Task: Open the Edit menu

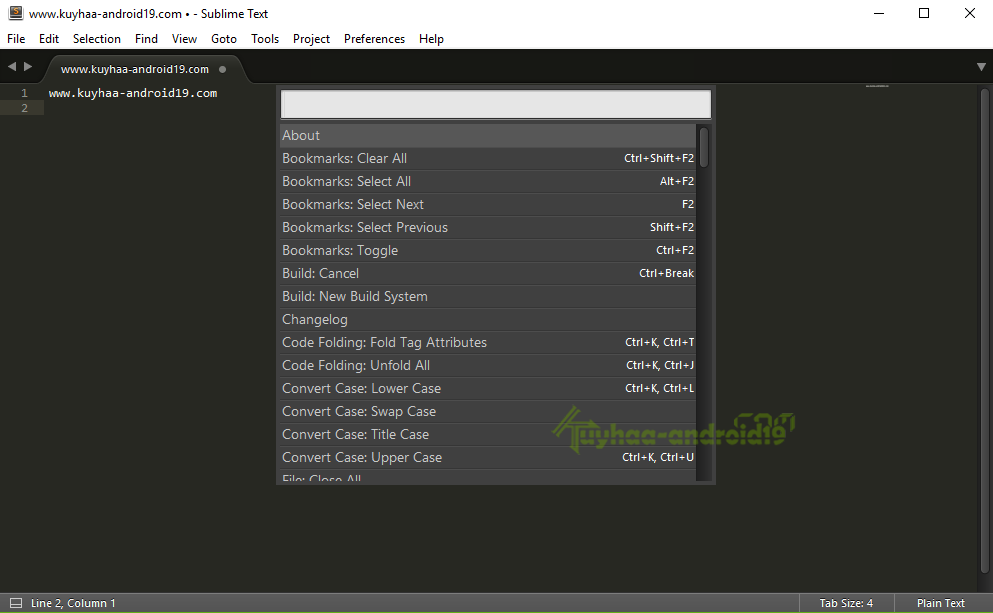Action: pos(49,39)
